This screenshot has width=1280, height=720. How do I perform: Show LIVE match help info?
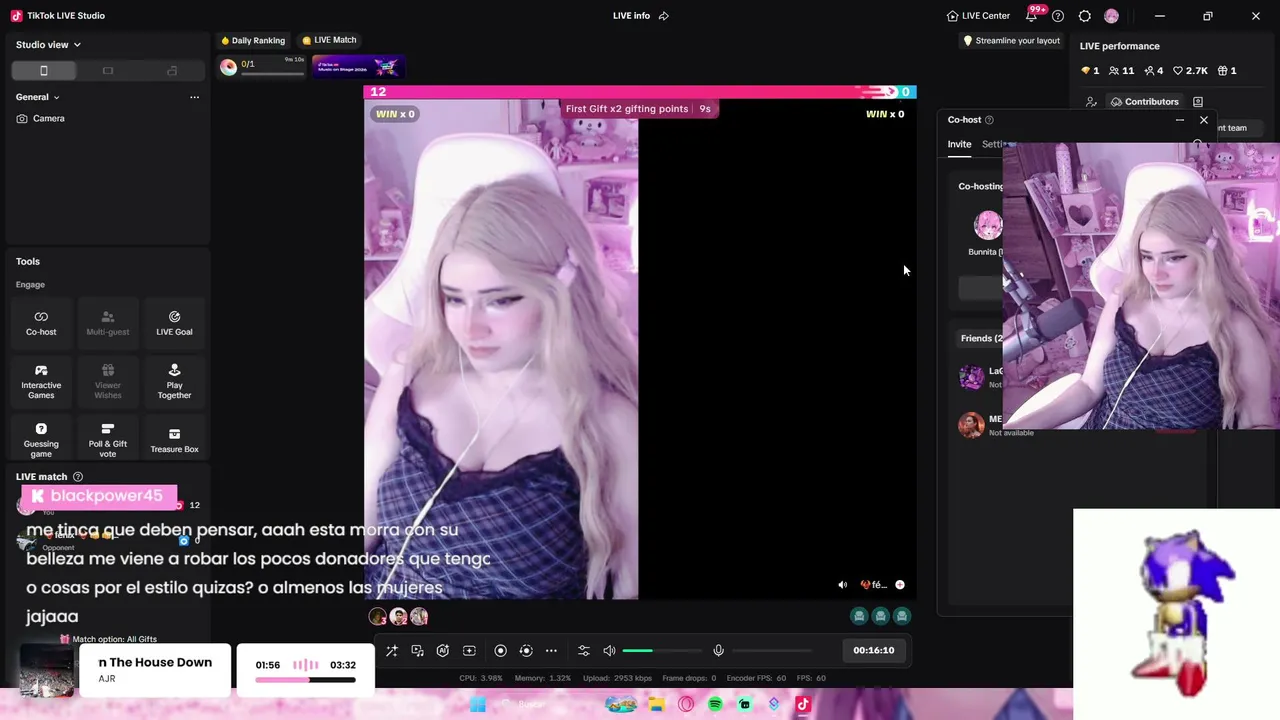coord(78,477)
